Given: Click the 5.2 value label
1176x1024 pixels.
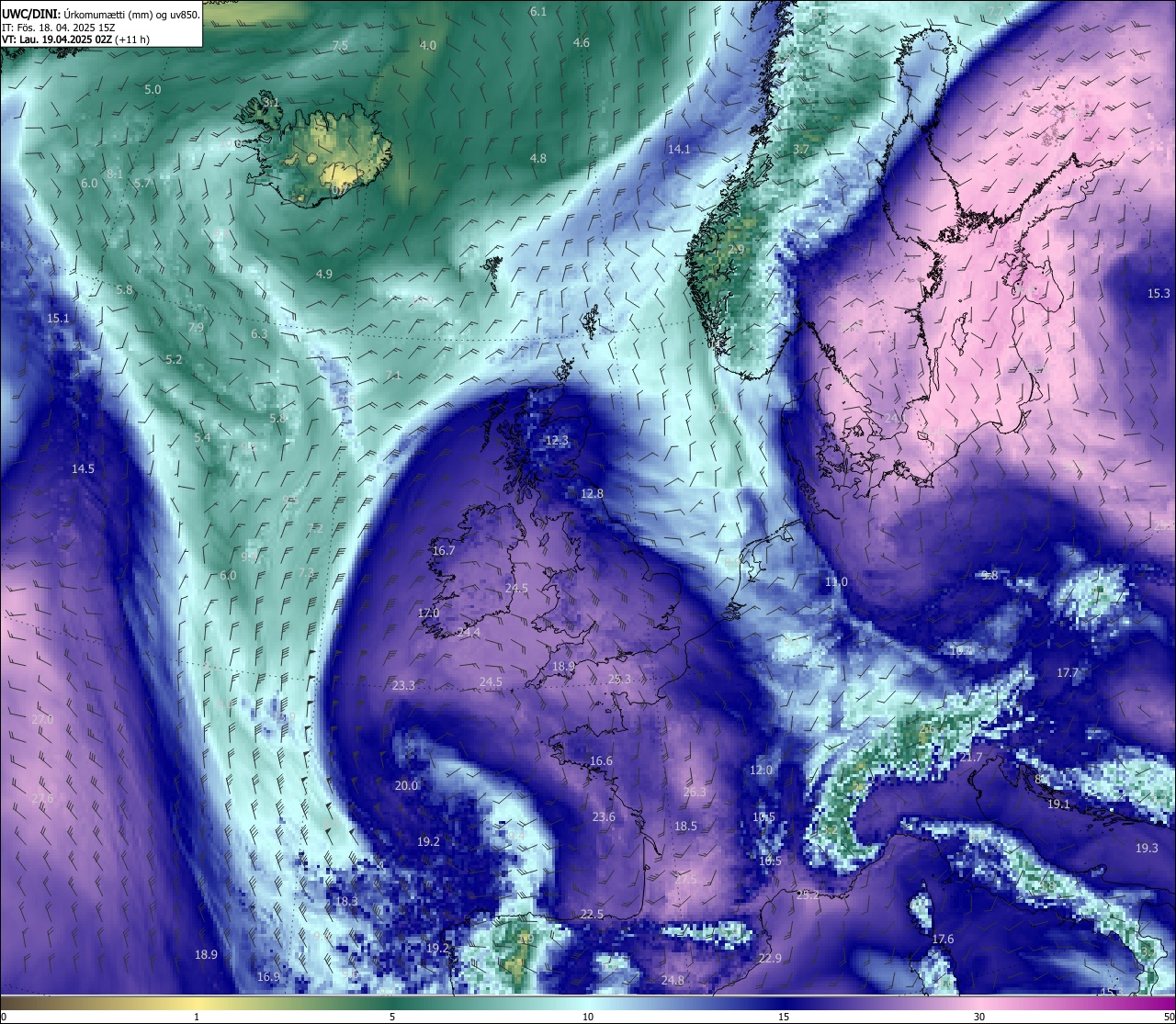Looking at the screenshot, I should coord(174,359).
